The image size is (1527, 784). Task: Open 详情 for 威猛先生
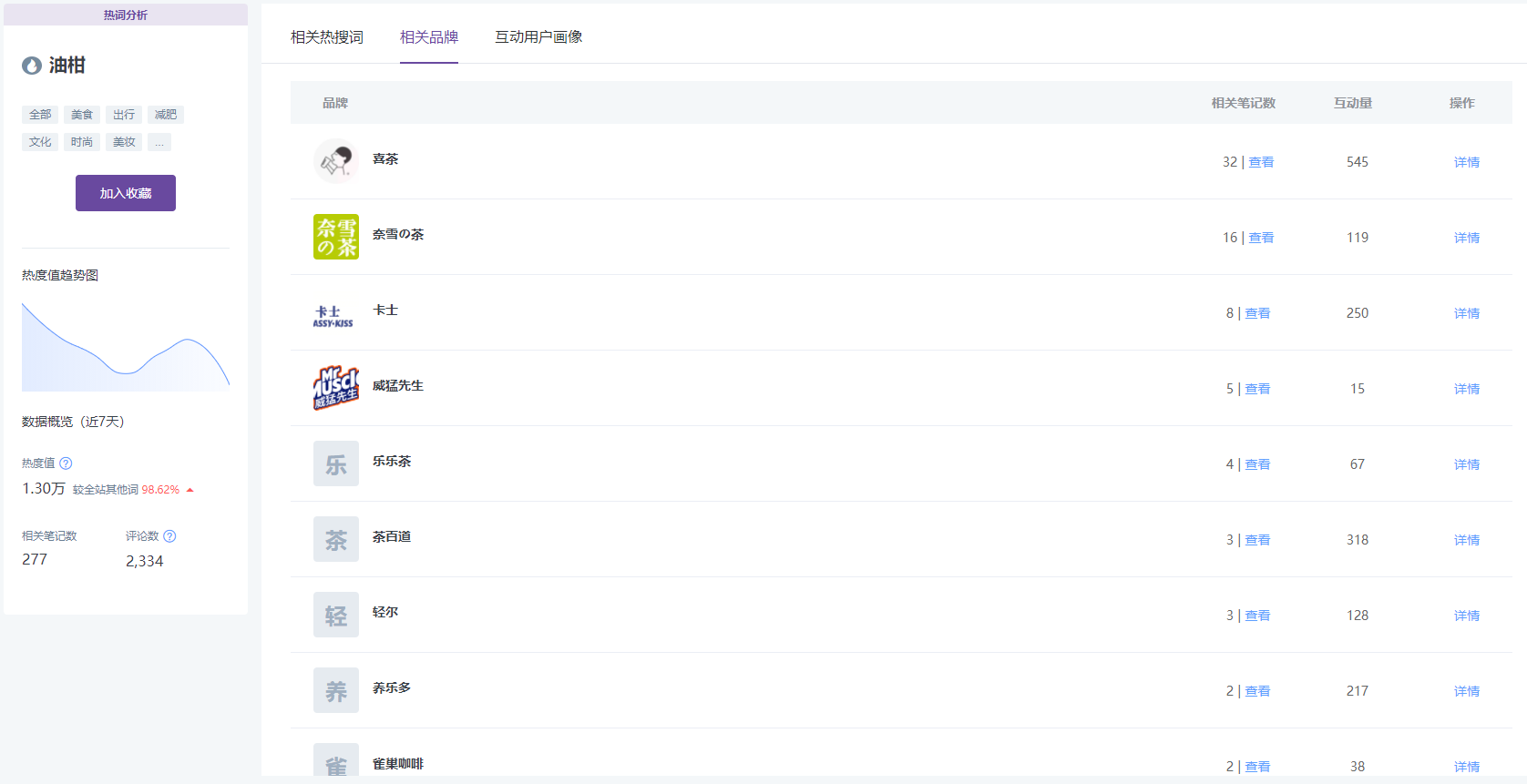1467,389
